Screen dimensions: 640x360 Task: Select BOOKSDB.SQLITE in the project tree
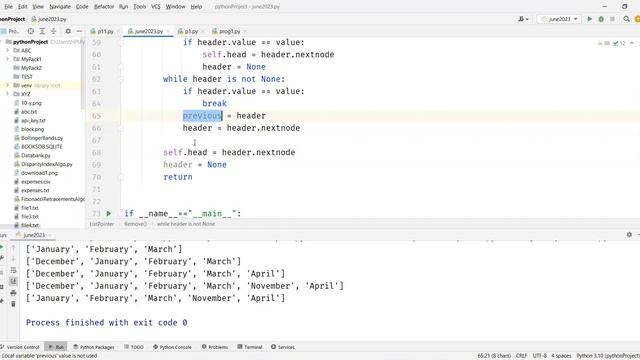click(41, 147)
